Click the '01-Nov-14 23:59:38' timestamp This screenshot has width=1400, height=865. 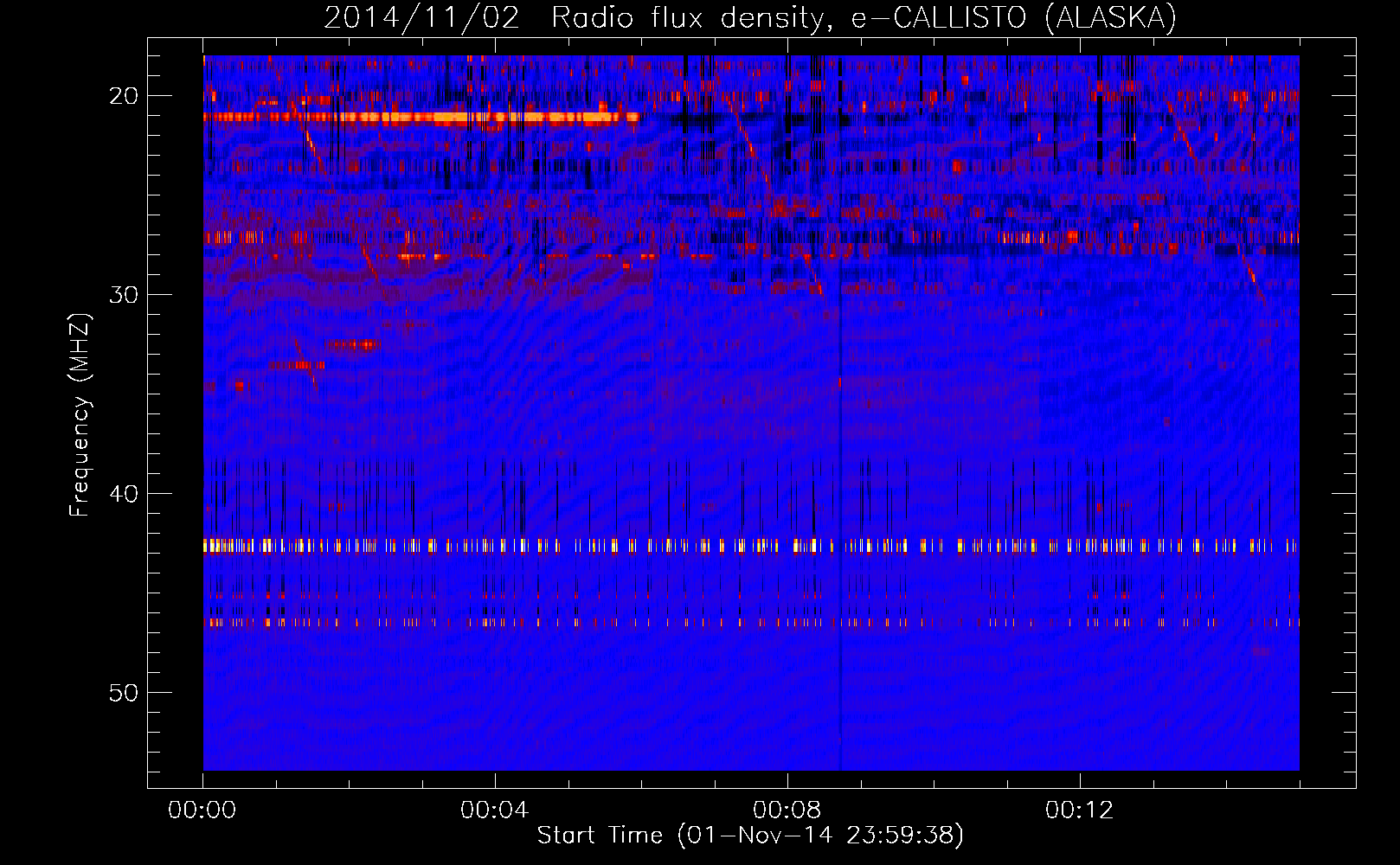click(x=820, y=835)
